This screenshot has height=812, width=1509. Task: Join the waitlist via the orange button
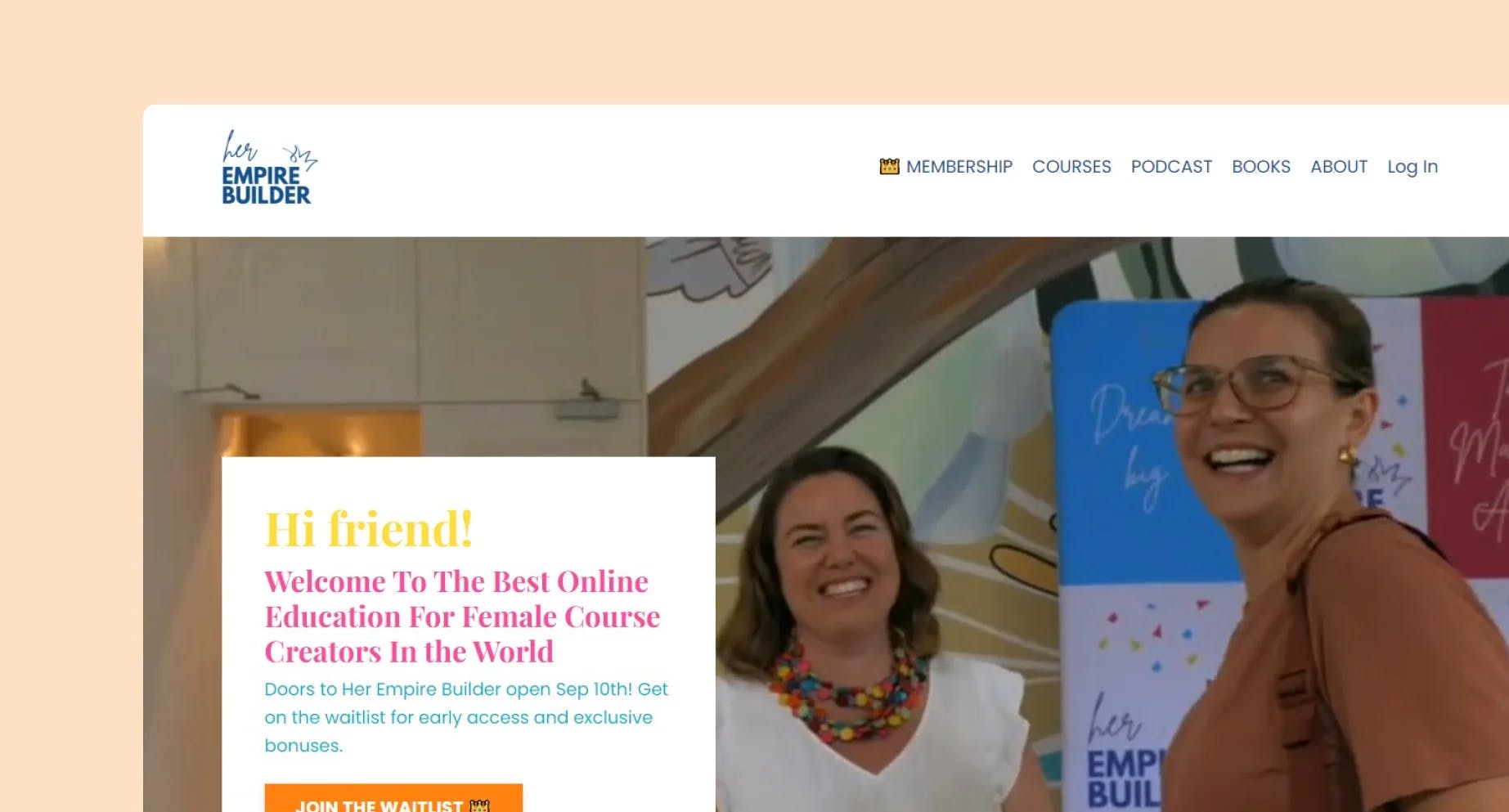pos(393,798)
